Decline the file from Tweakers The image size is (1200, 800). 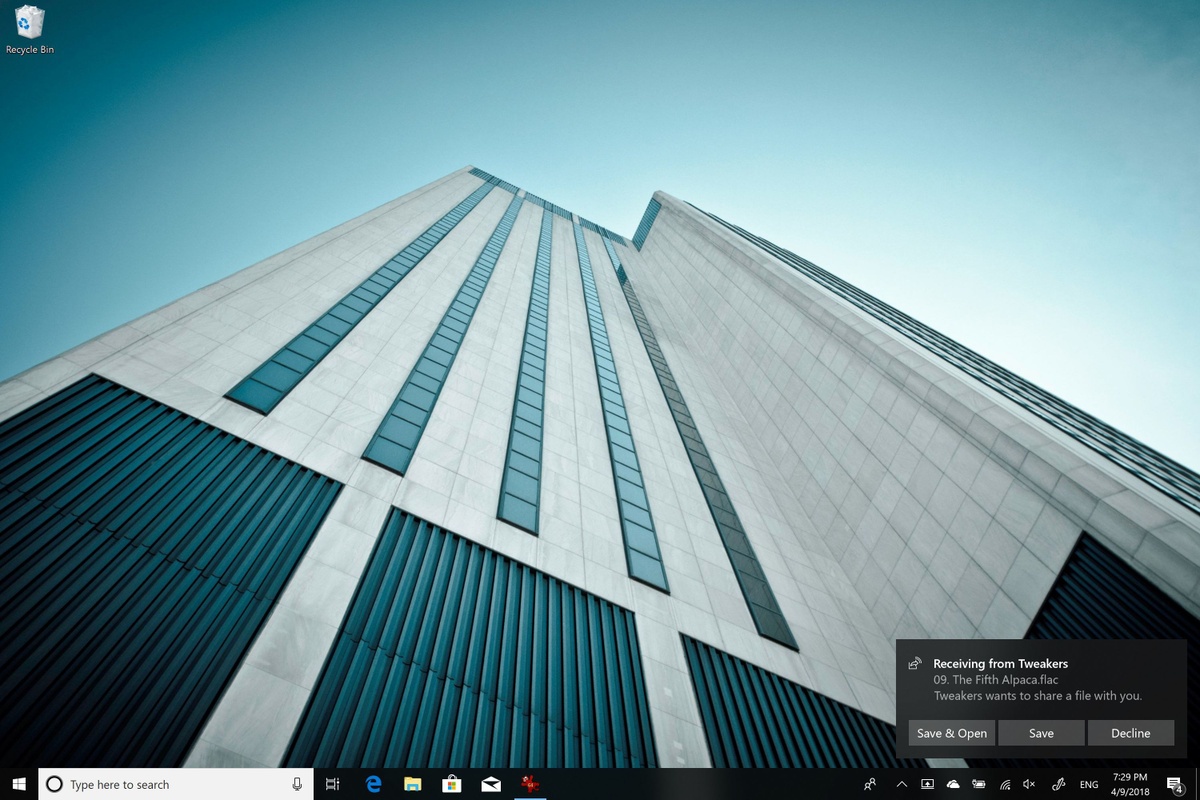[1131, 733]
